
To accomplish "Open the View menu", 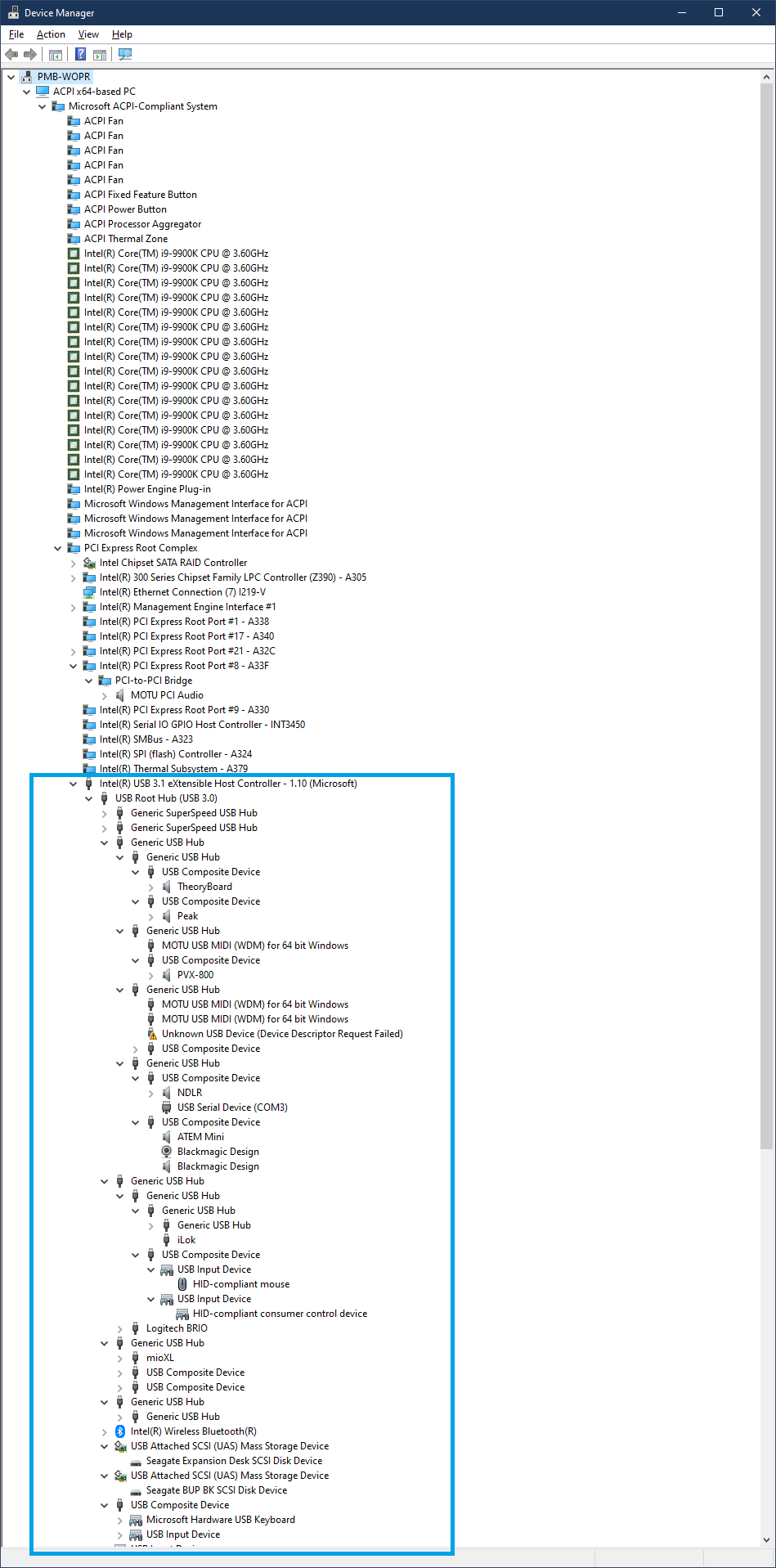I will coord(88,34).
